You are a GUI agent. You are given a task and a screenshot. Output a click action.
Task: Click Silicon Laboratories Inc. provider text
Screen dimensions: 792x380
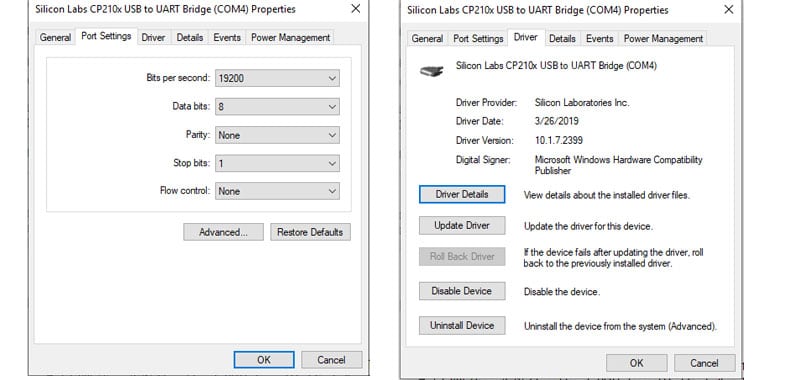[582, 103]
